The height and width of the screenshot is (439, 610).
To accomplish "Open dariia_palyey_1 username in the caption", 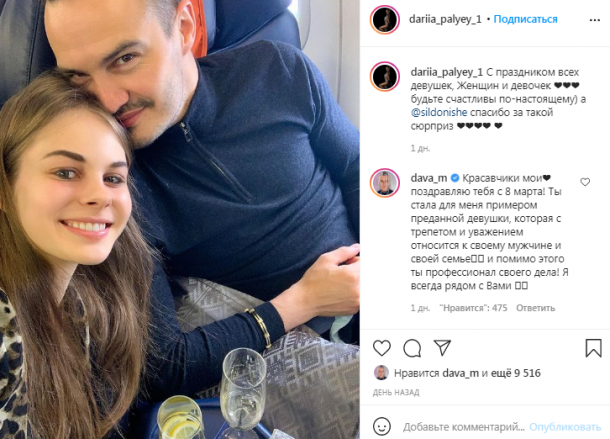I will [x=447, y=72].
